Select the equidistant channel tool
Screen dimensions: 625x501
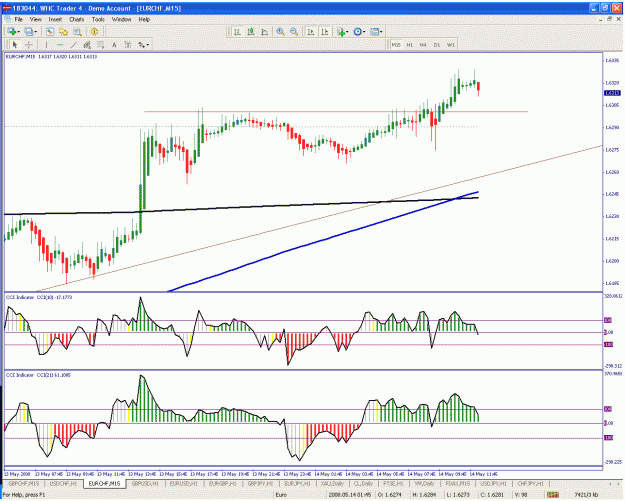87,45
